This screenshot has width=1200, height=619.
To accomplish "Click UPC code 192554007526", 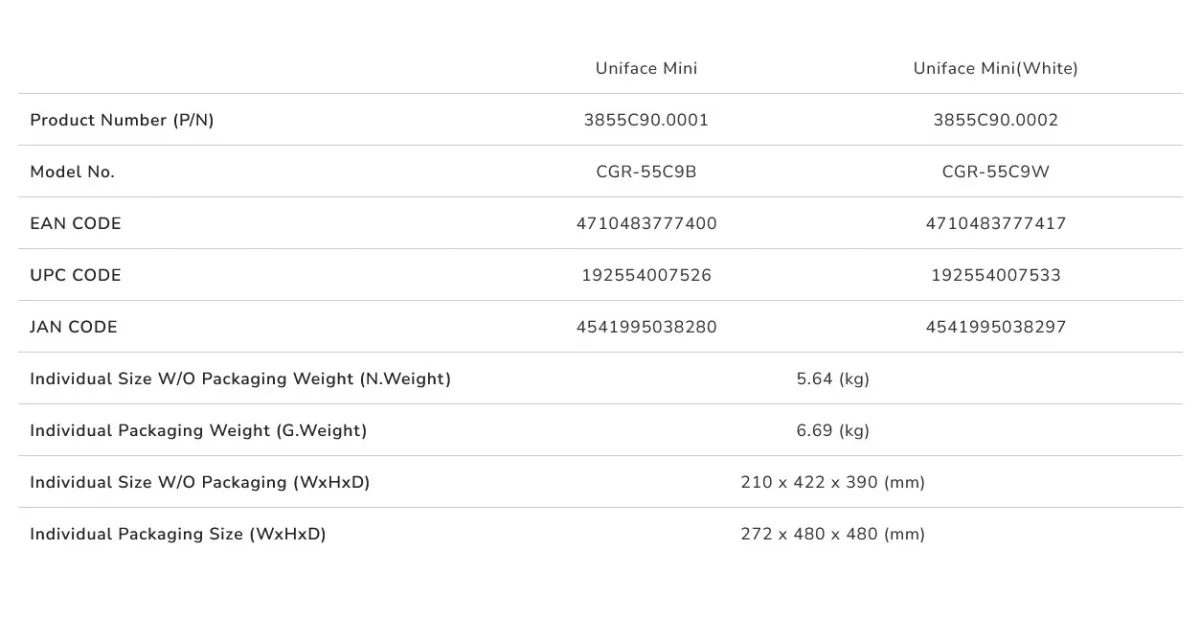I will pos(646,275).
